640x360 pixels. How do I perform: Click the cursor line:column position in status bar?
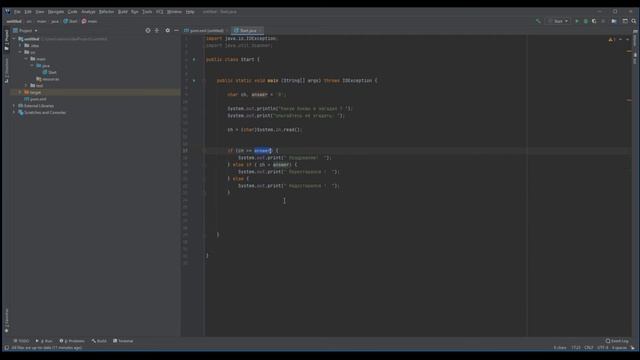[x=576, y=348]
